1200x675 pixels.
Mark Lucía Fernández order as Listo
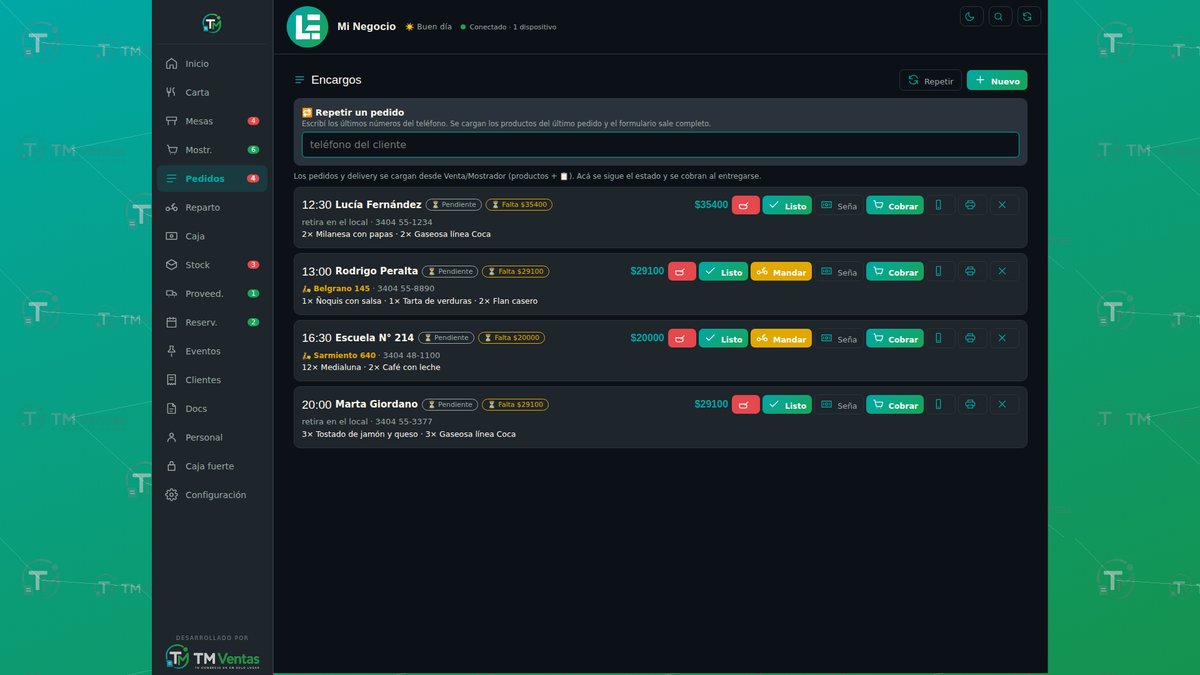pyautogui.click(x=787, y=205)
